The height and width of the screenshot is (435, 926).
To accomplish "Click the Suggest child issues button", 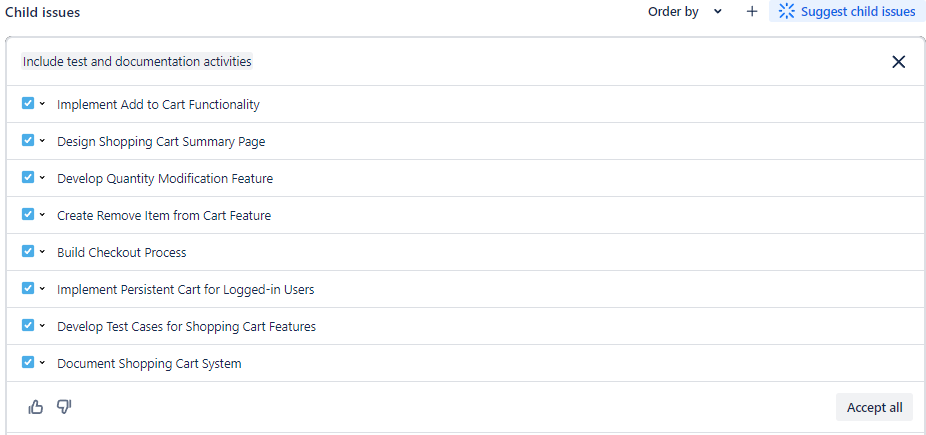I will 847,12.
